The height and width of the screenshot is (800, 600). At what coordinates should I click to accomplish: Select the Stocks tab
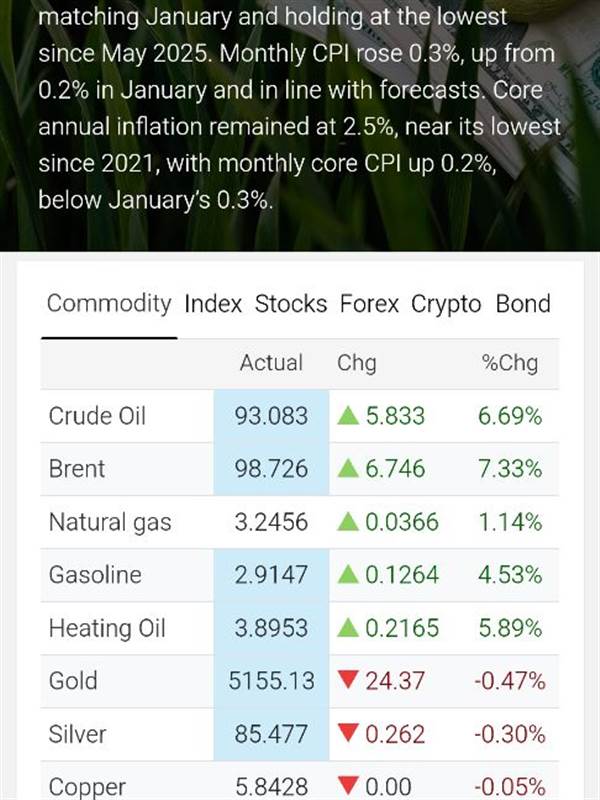point(291,304)
